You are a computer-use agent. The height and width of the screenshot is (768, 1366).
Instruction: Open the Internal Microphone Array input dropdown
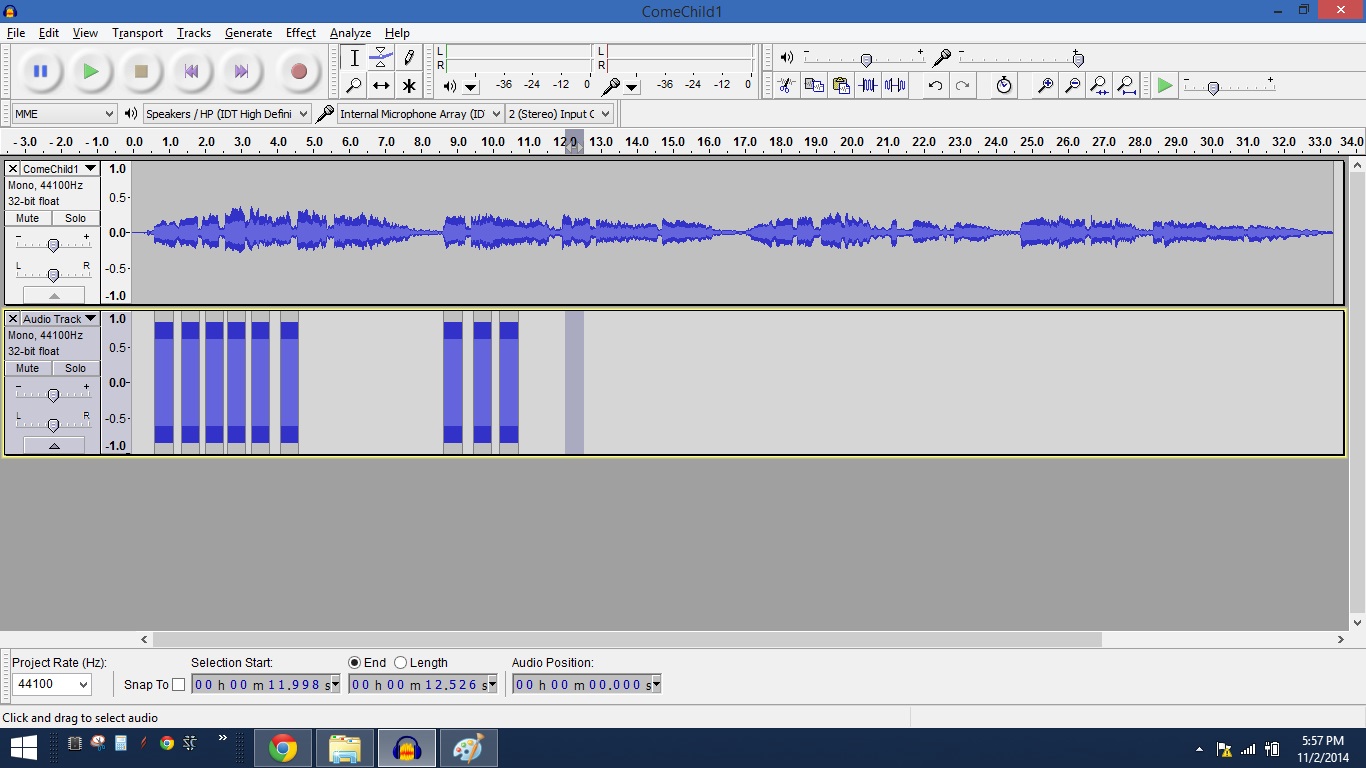pyautogui.click(x=420, y=114)
